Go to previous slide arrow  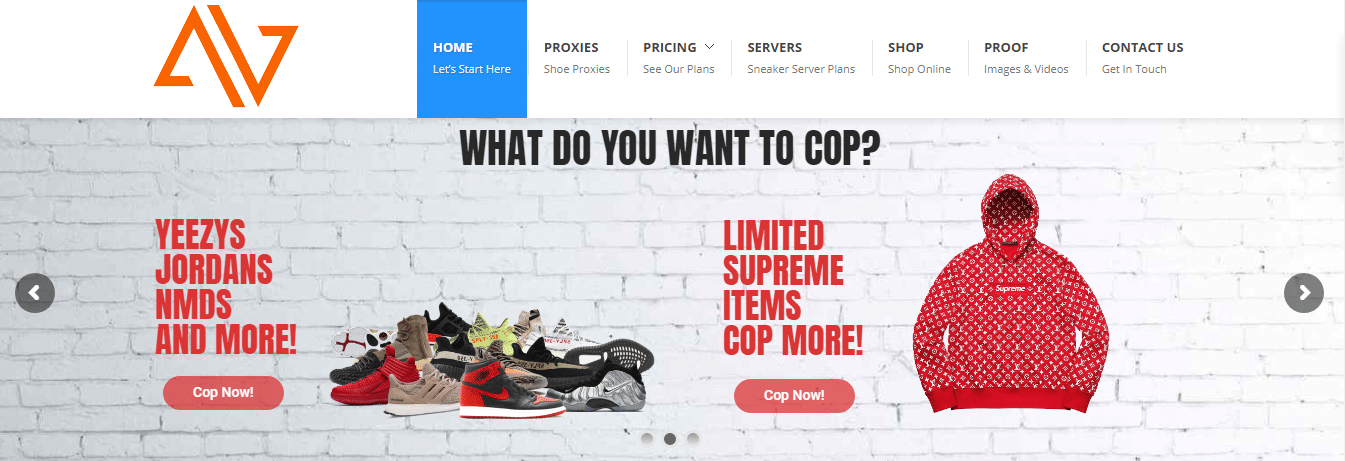35,293
